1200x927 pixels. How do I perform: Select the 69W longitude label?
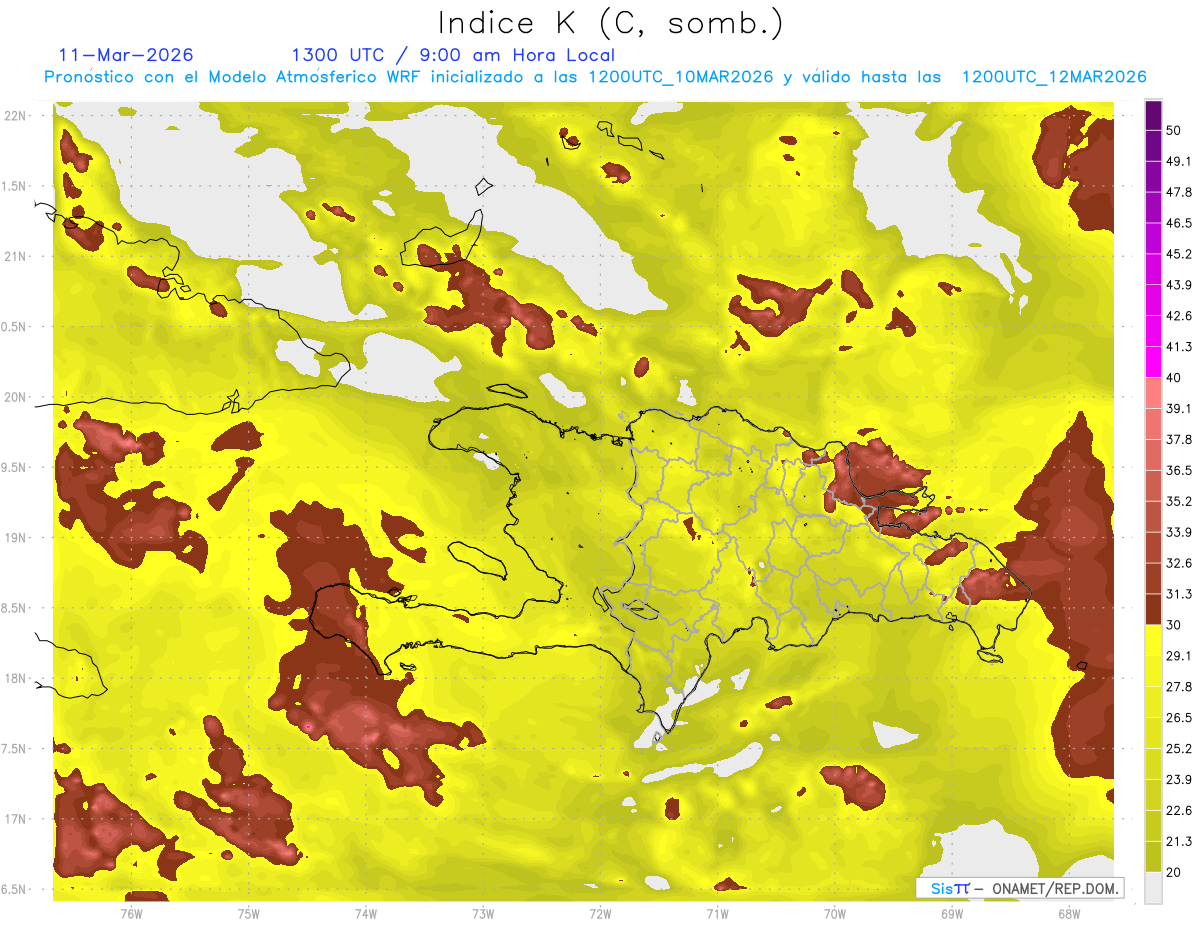951,913
